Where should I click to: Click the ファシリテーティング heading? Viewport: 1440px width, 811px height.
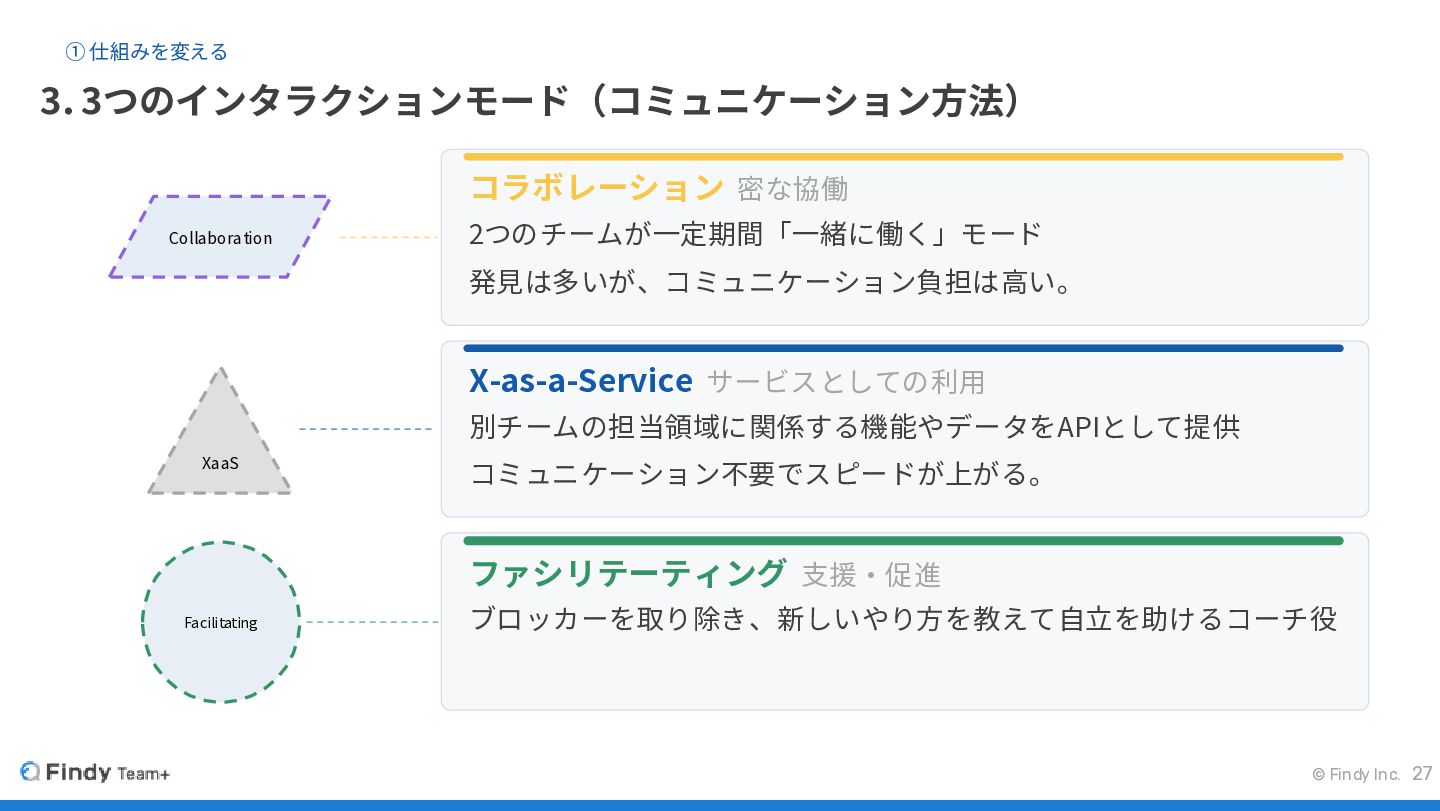coord(628,573)
